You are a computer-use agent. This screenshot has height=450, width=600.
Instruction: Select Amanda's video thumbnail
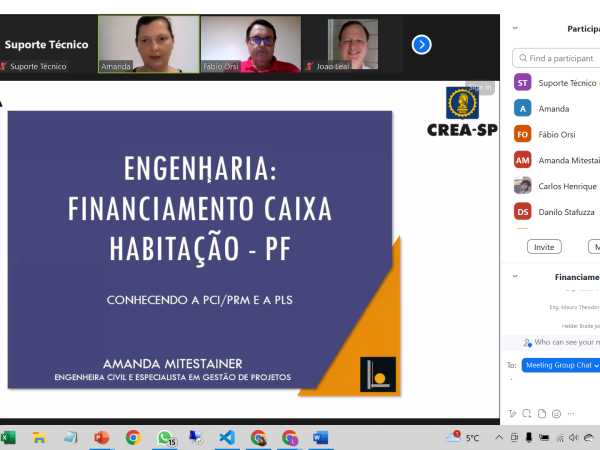click(149, 44)
